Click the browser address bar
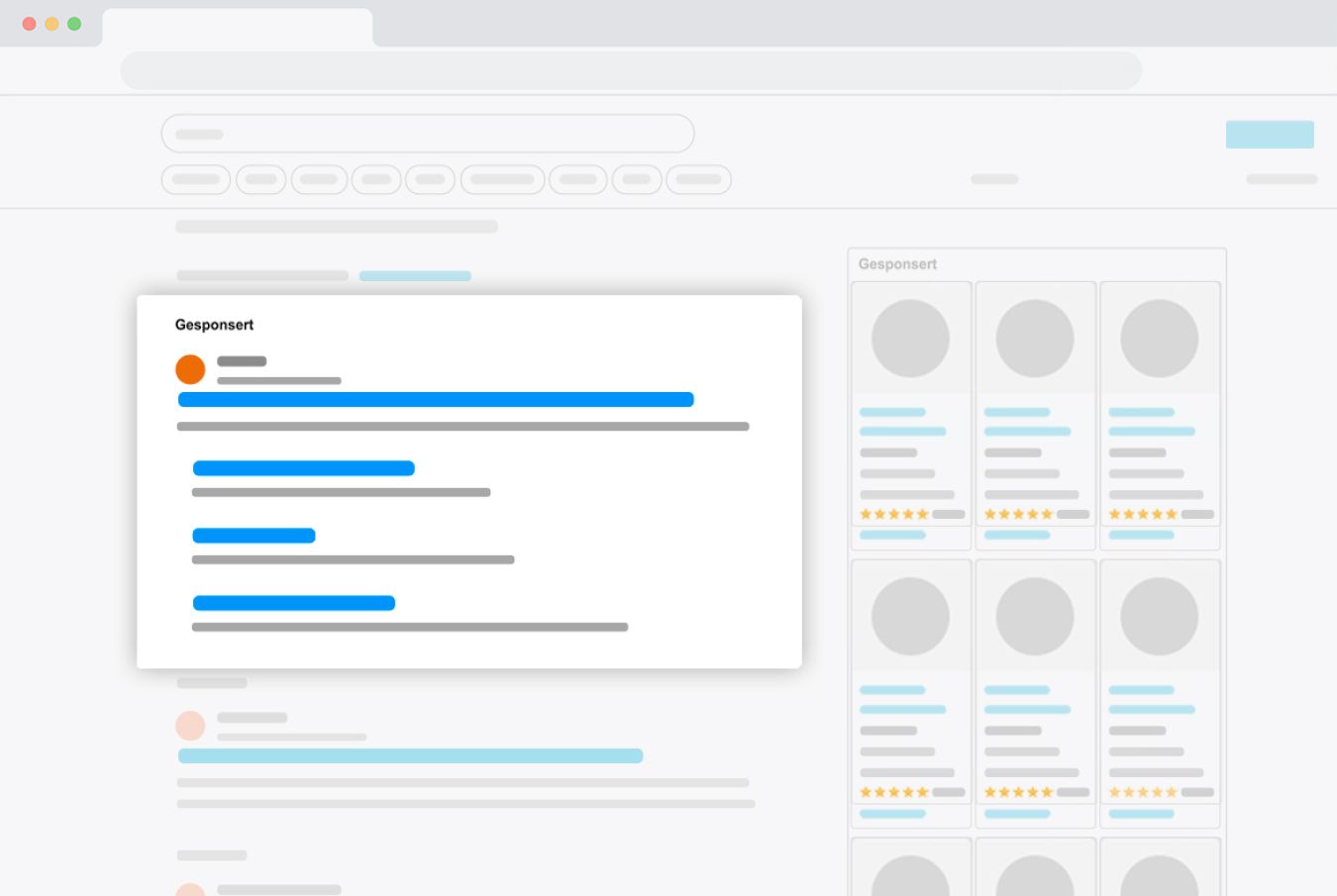The width and height of the screenshot is (1337, 896). click(x=631, y=69)
